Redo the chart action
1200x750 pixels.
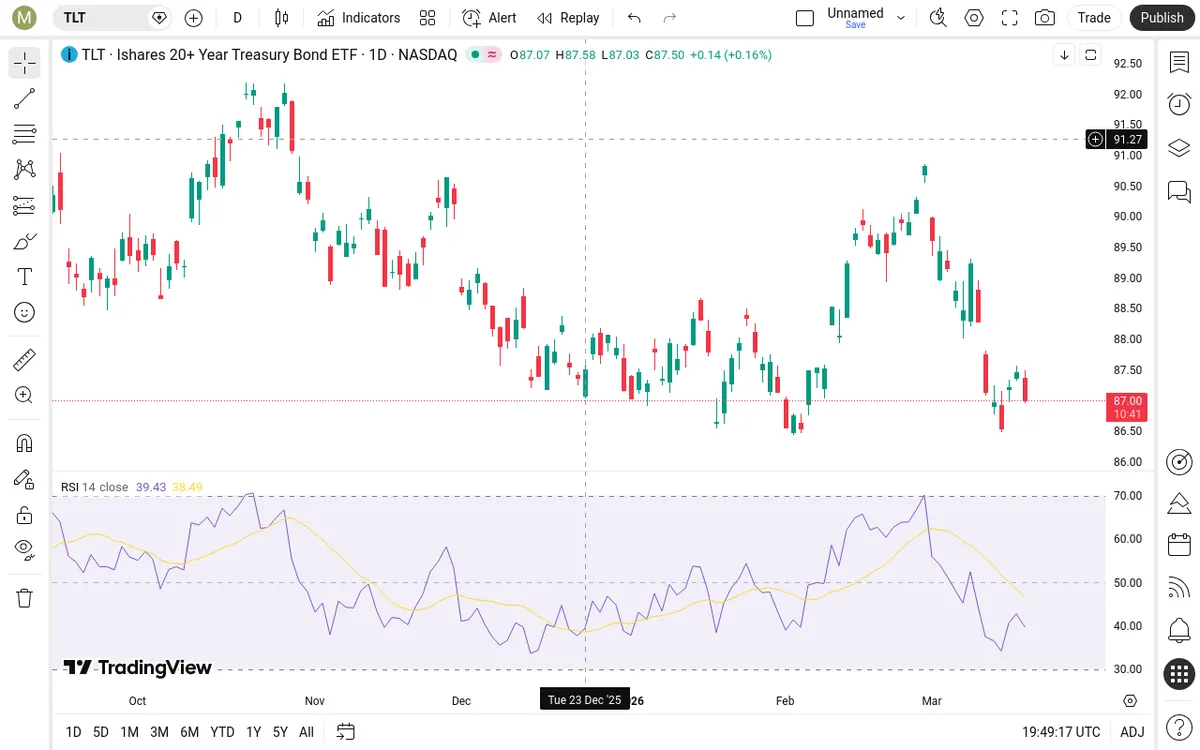(670, 17)
